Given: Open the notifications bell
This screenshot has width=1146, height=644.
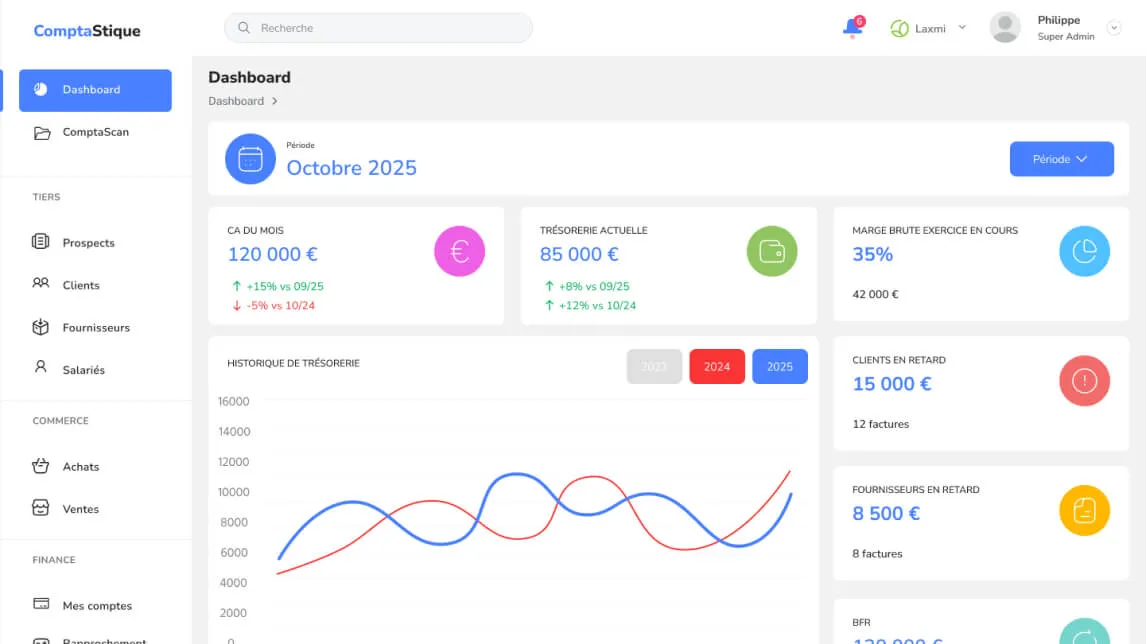Looking at the screenshot, I should [x=852, y=28].
